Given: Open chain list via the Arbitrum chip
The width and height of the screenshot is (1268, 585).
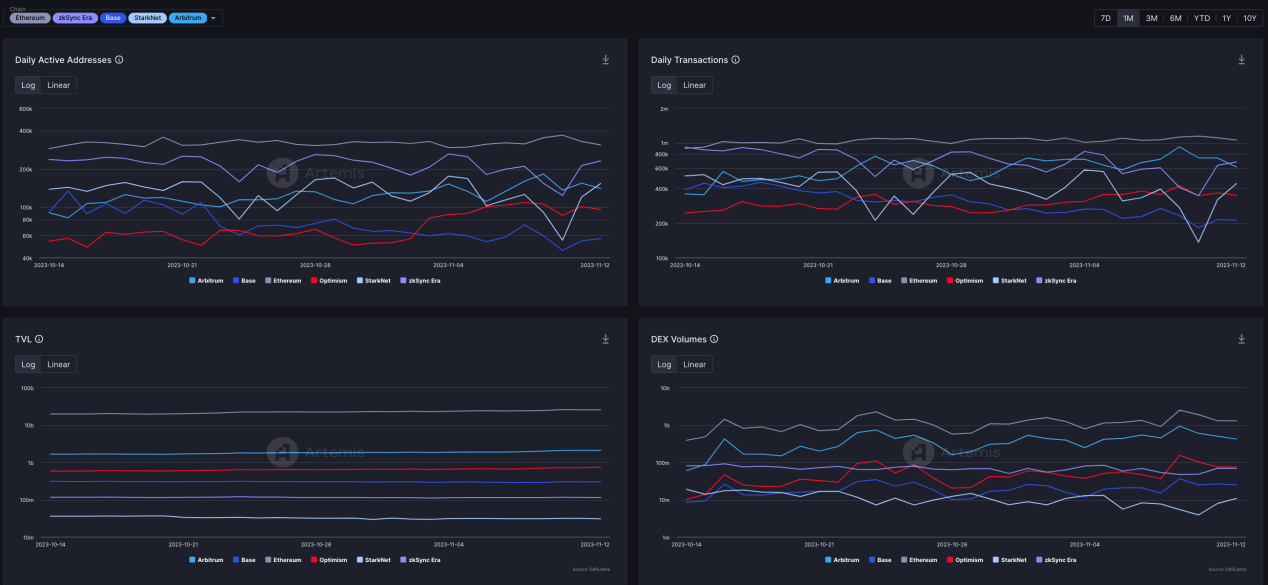Looking at the screenshot, I should coord(187,18).
